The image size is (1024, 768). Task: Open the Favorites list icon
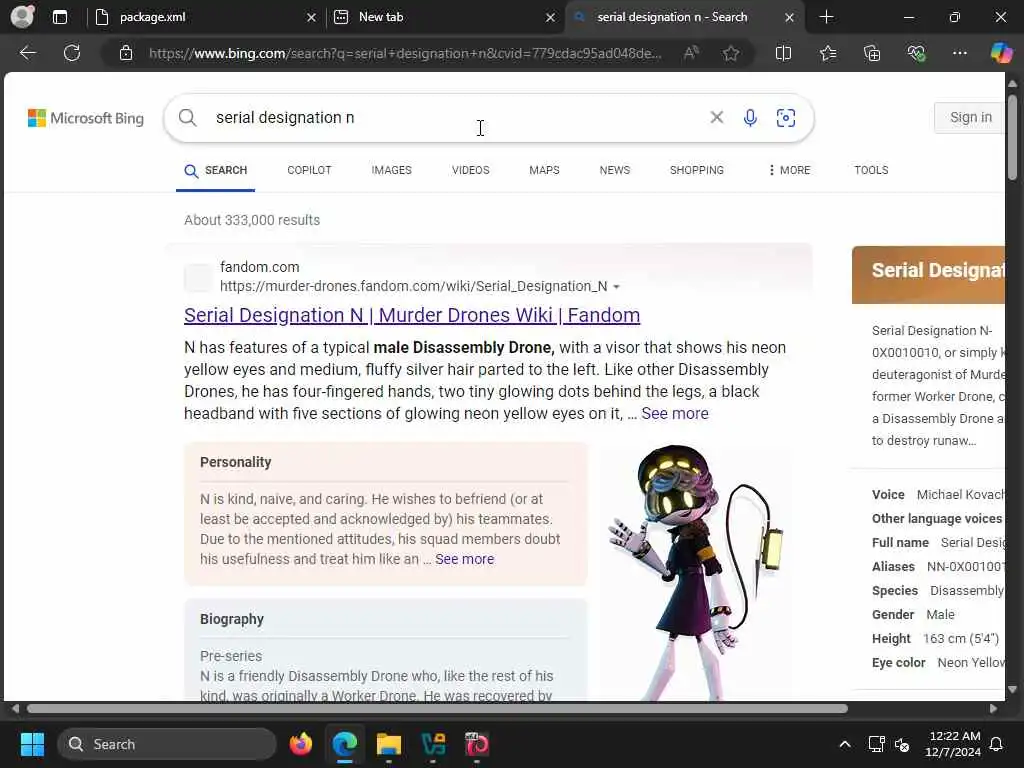click(827, 53)
